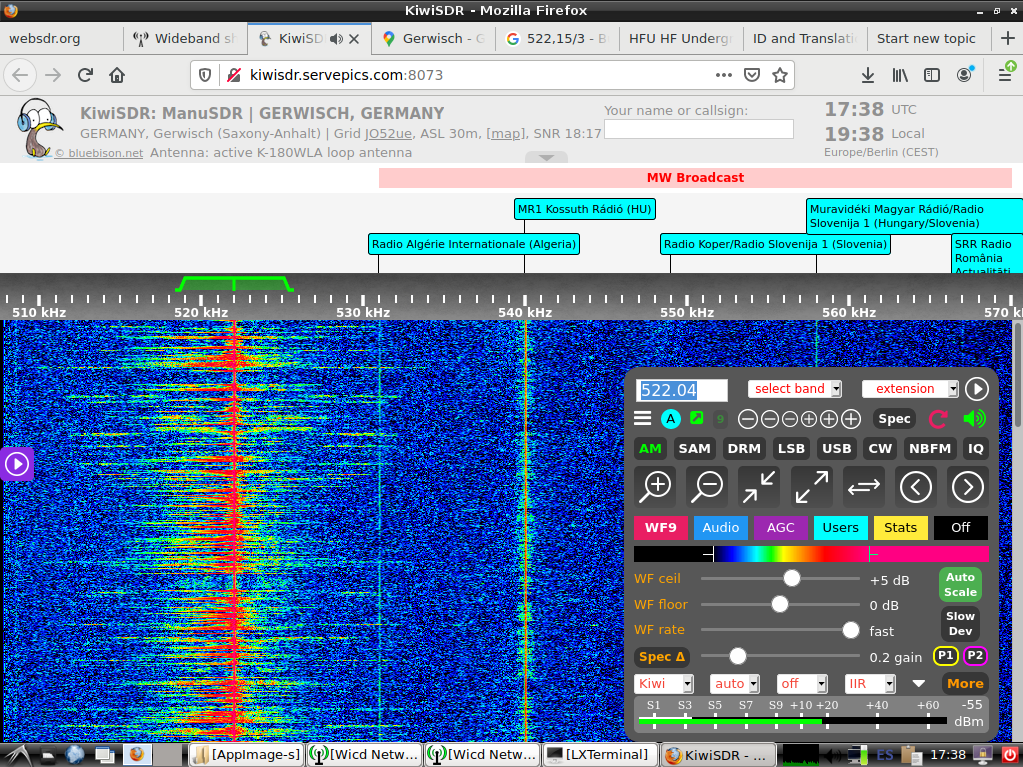This screenshot has width=1023, height=767.
Task: Click the frequency input showing 522.04
Action: tap(682, 390)
